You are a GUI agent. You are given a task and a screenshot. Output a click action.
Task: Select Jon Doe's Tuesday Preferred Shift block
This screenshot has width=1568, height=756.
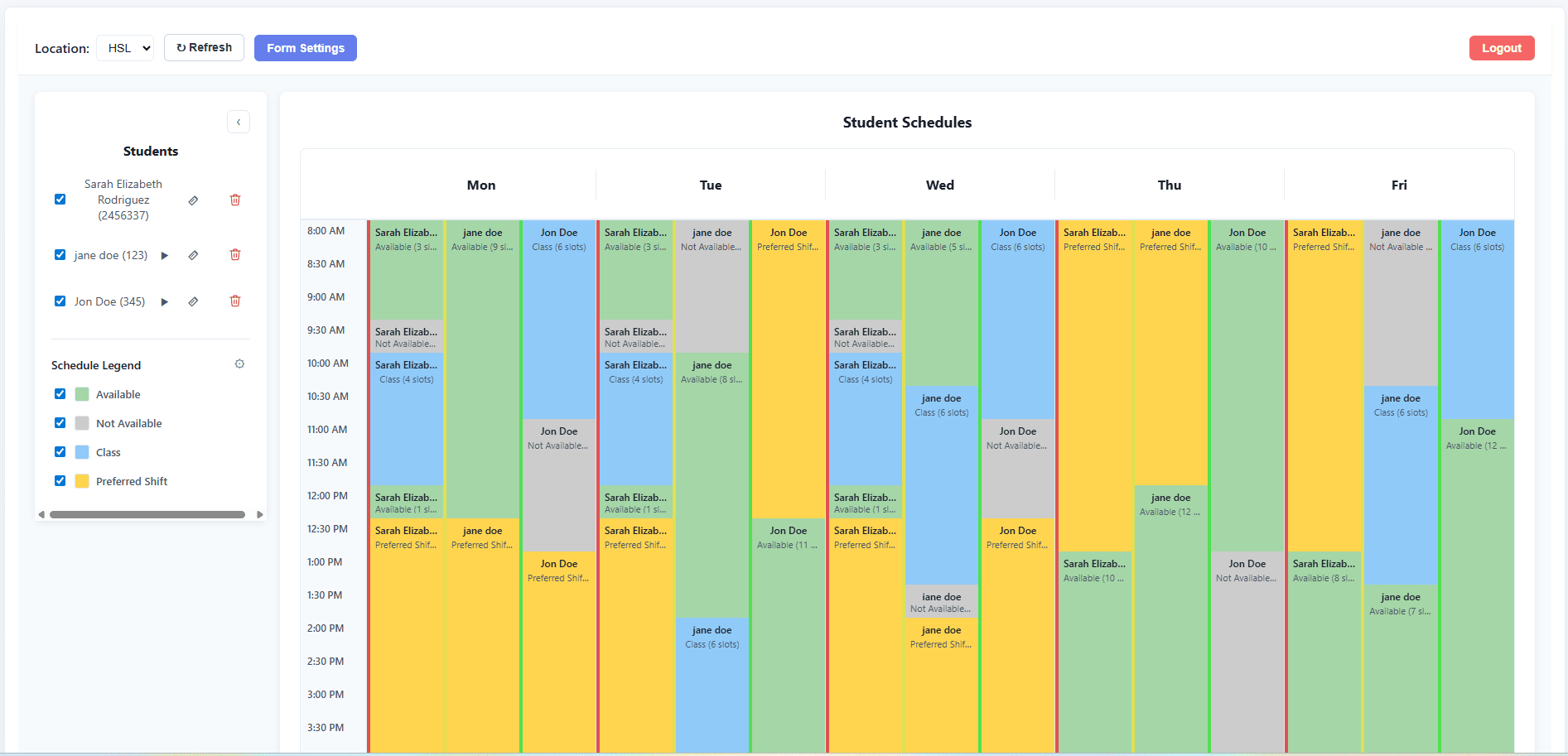789,368
